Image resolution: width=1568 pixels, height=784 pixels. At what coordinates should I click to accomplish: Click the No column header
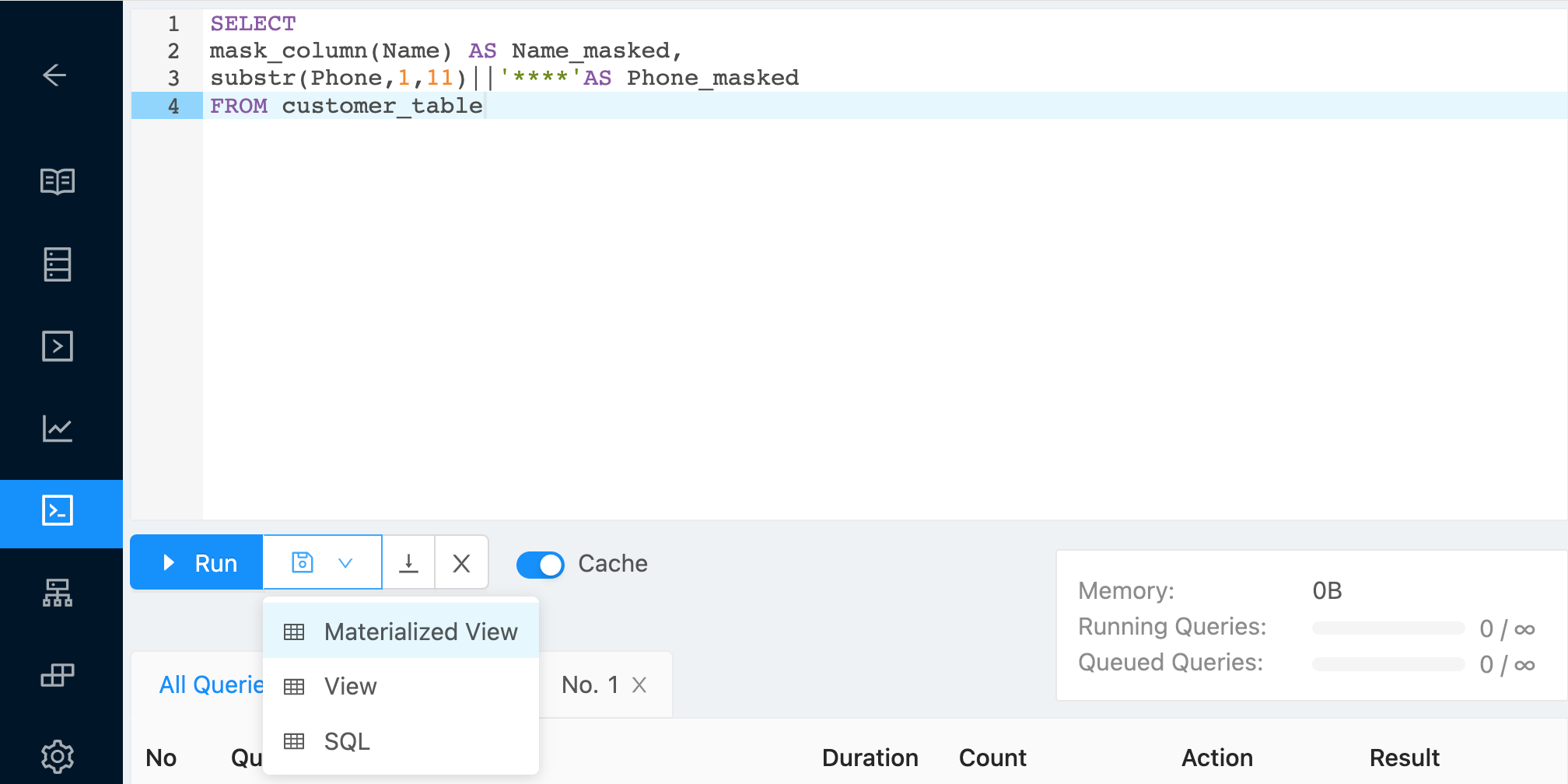(x=161, y=758)
